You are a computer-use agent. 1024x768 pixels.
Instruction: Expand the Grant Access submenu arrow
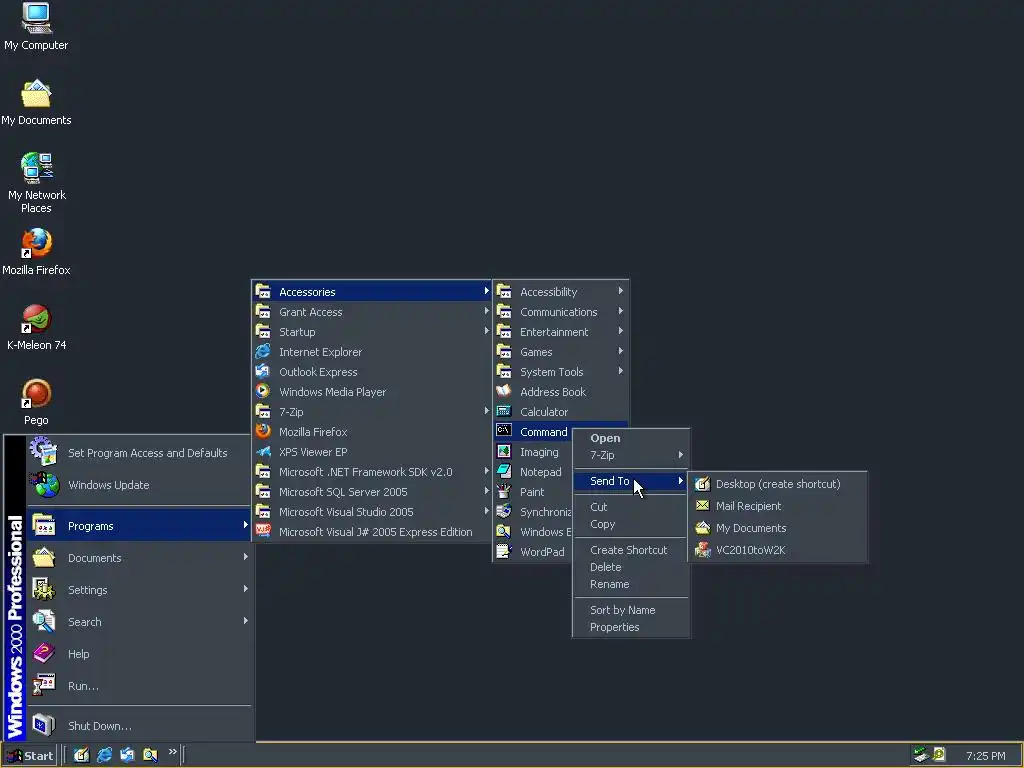[x=487, y=312]
